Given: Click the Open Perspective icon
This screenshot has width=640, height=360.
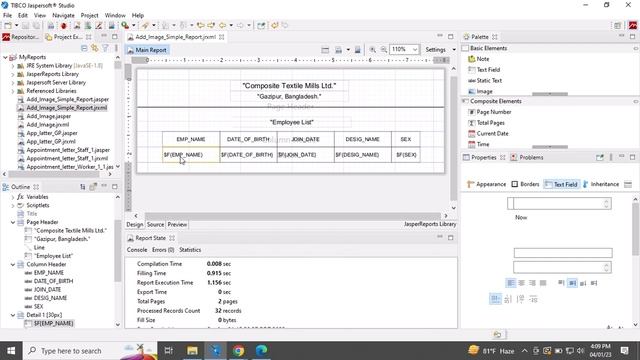Looking at the screenshot, I should point(618,25).
